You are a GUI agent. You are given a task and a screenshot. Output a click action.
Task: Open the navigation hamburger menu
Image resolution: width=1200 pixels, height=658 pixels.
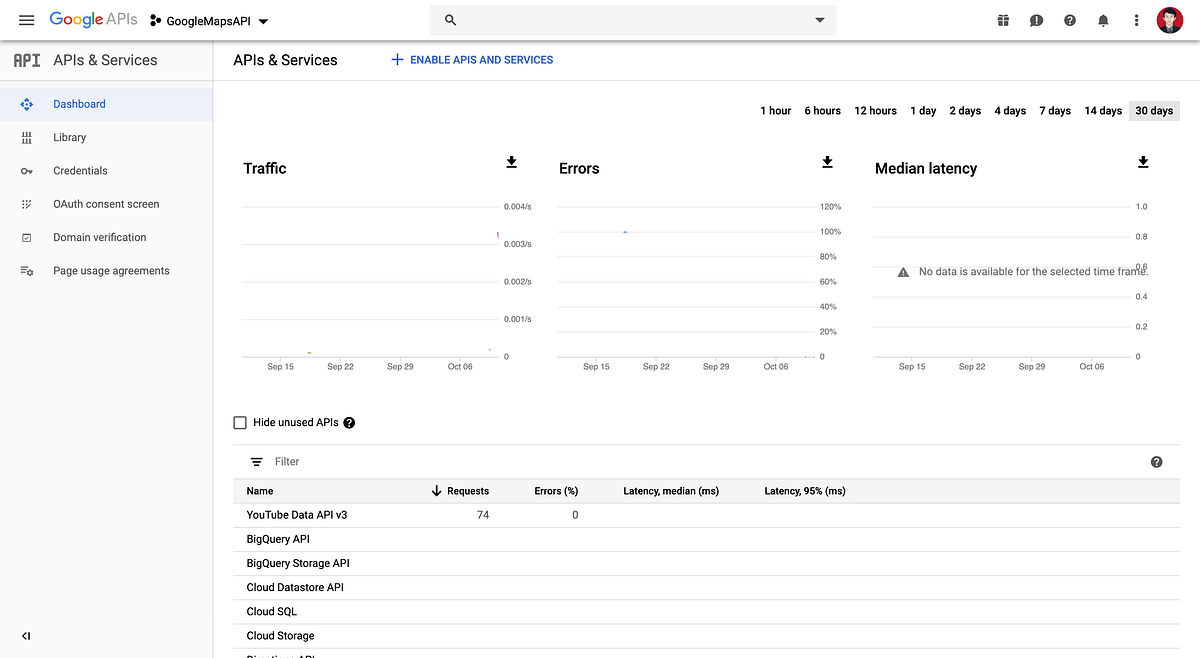[x=27, y=20]
